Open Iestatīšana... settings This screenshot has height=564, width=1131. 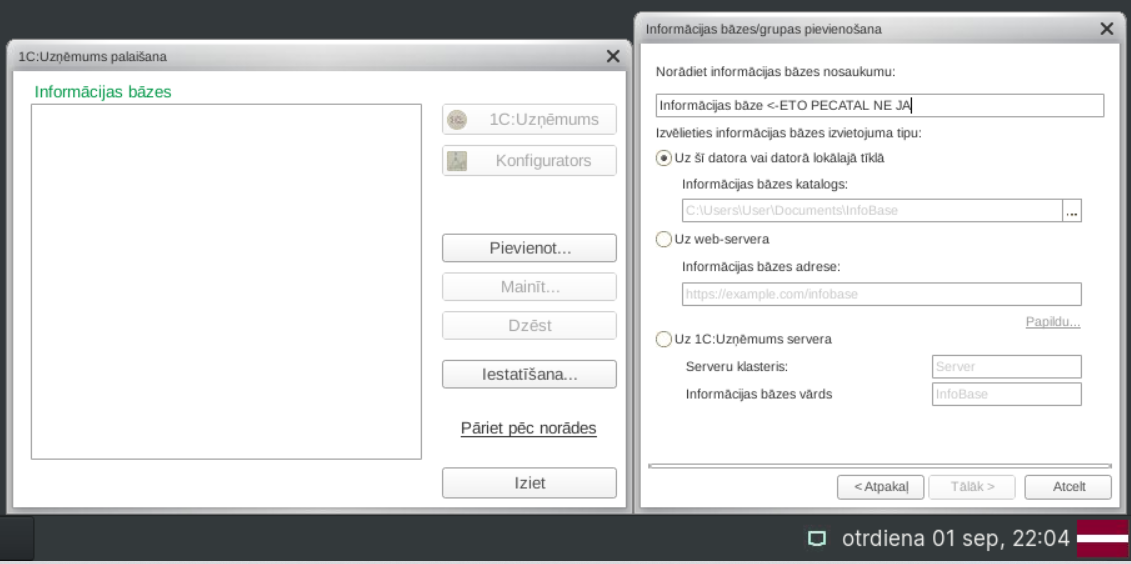529,374
